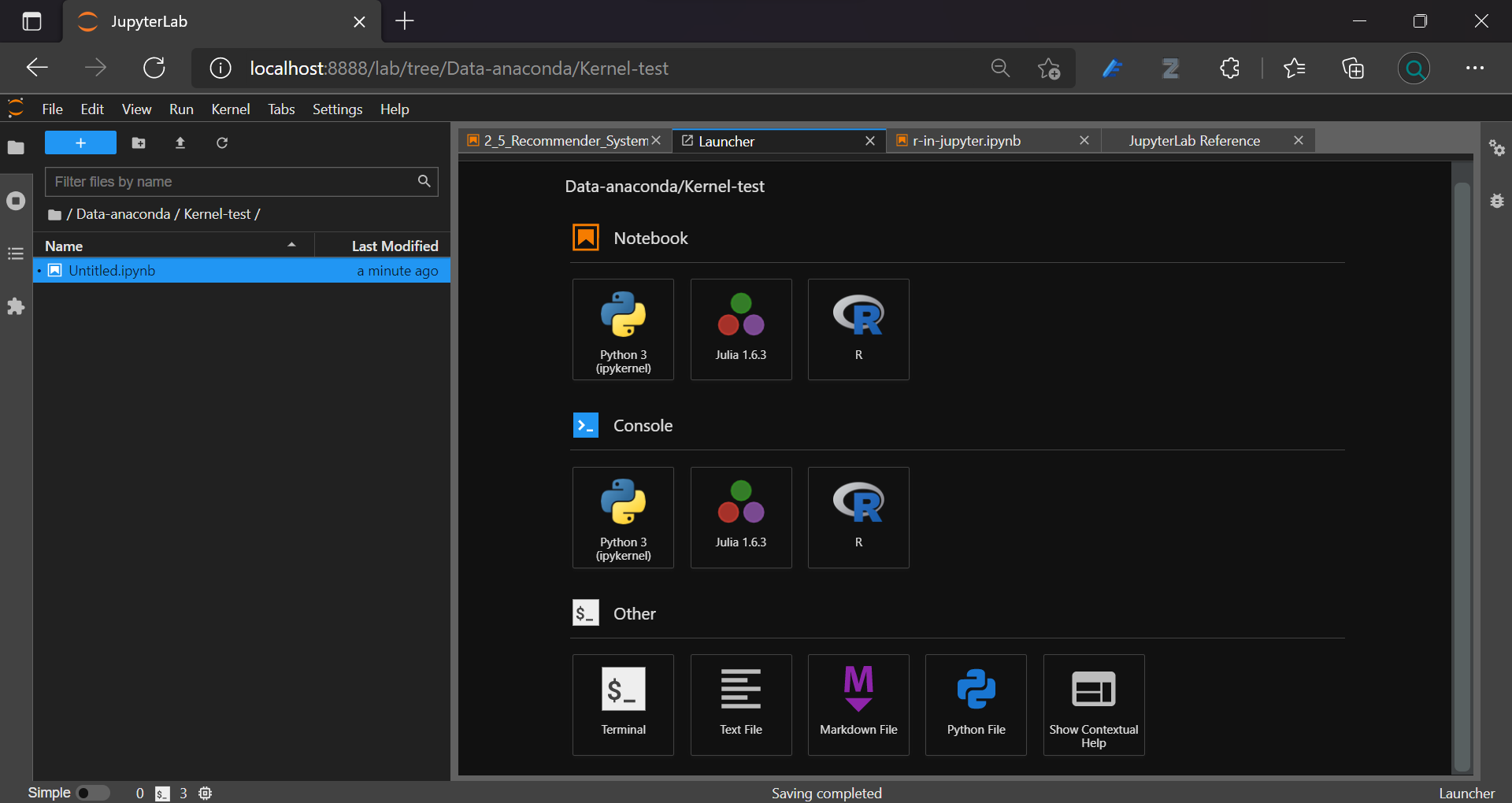Viewport: 1512px width, 803px height.
Task: Click the Upload Files arrow icon
Action: (180, 142)
